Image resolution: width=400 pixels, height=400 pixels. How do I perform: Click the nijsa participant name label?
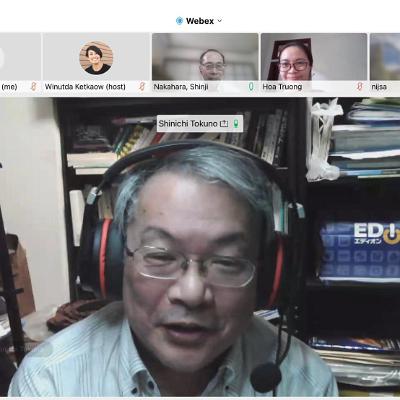pos(379,87)
